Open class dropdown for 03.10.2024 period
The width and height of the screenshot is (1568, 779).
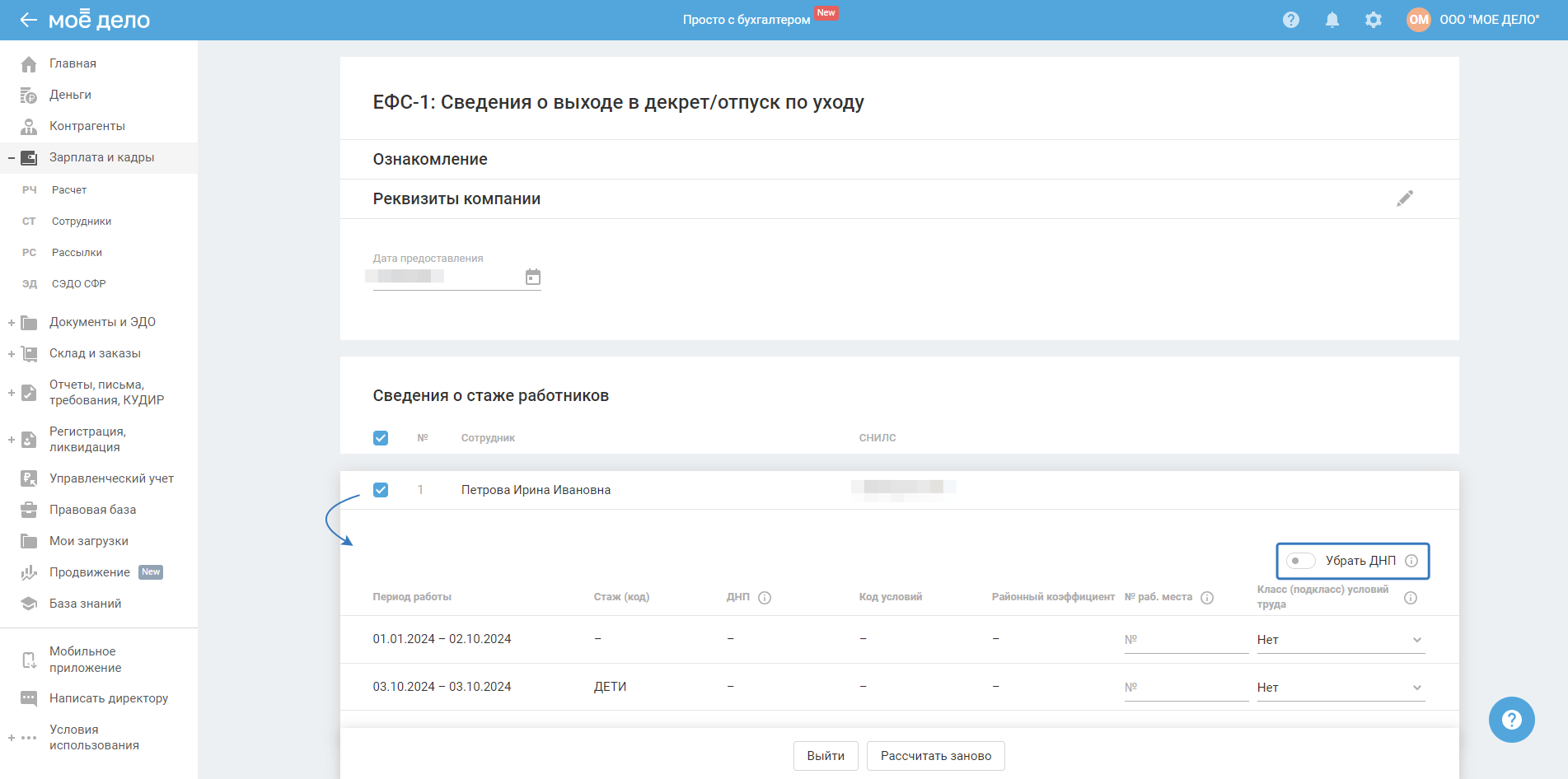click(1340, 688)
